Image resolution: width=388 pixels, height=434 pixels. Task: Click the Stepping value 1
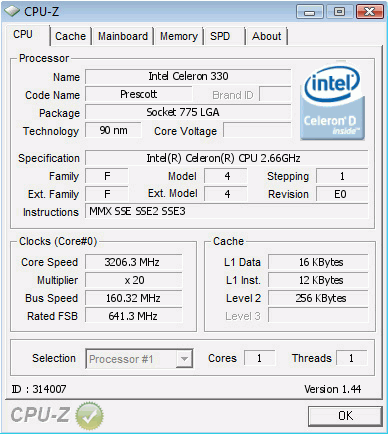pos(342,176)
